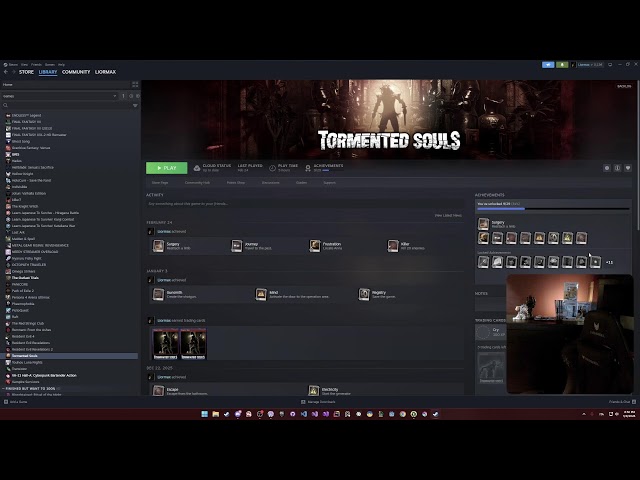Open the Games filter dropdown
The height and width of the screenshot is (480, 640).
click(60, 96)
